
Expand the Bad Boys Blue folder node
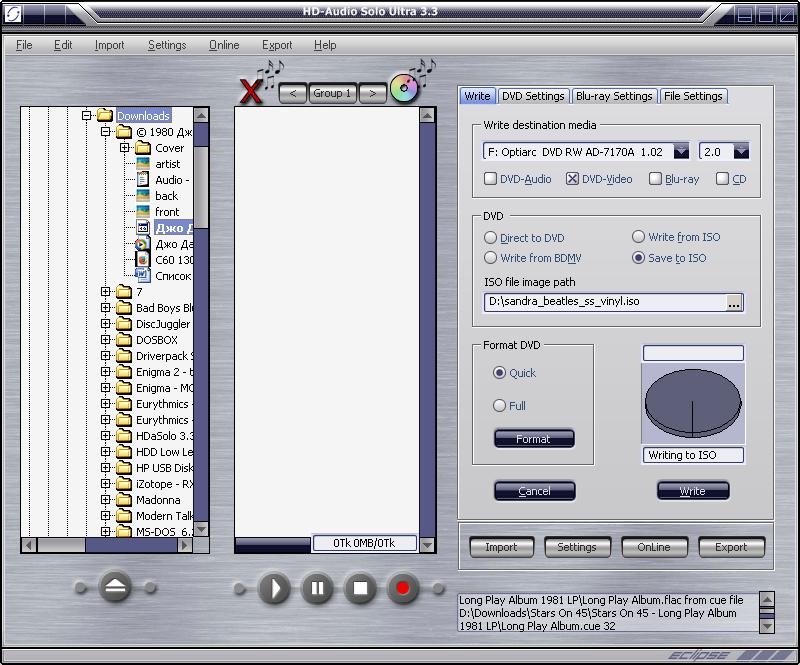106,308
